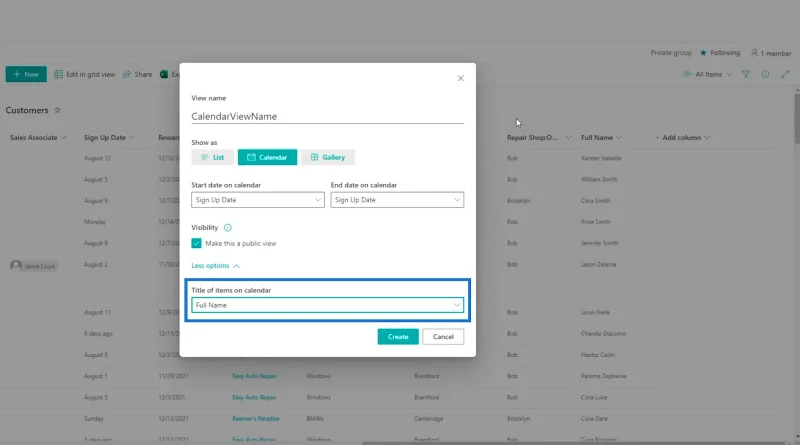Open Start date on calendar dropdown
Image resolution: width=800 pixels, height=445 pixels.
click(258, 200)
